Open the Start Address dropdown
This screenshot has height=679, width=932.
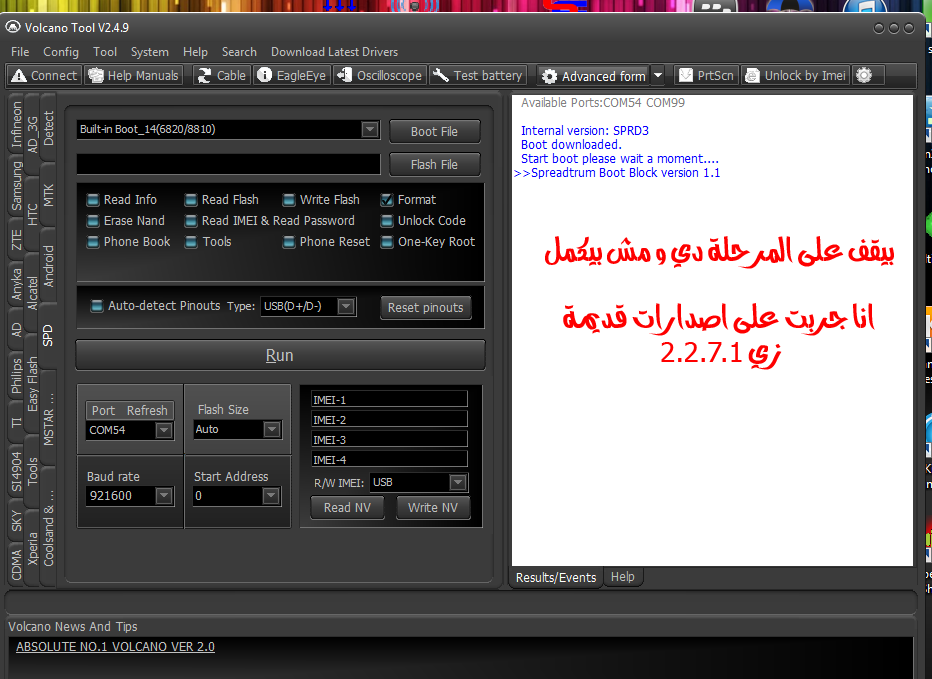(x=271, y=496)
